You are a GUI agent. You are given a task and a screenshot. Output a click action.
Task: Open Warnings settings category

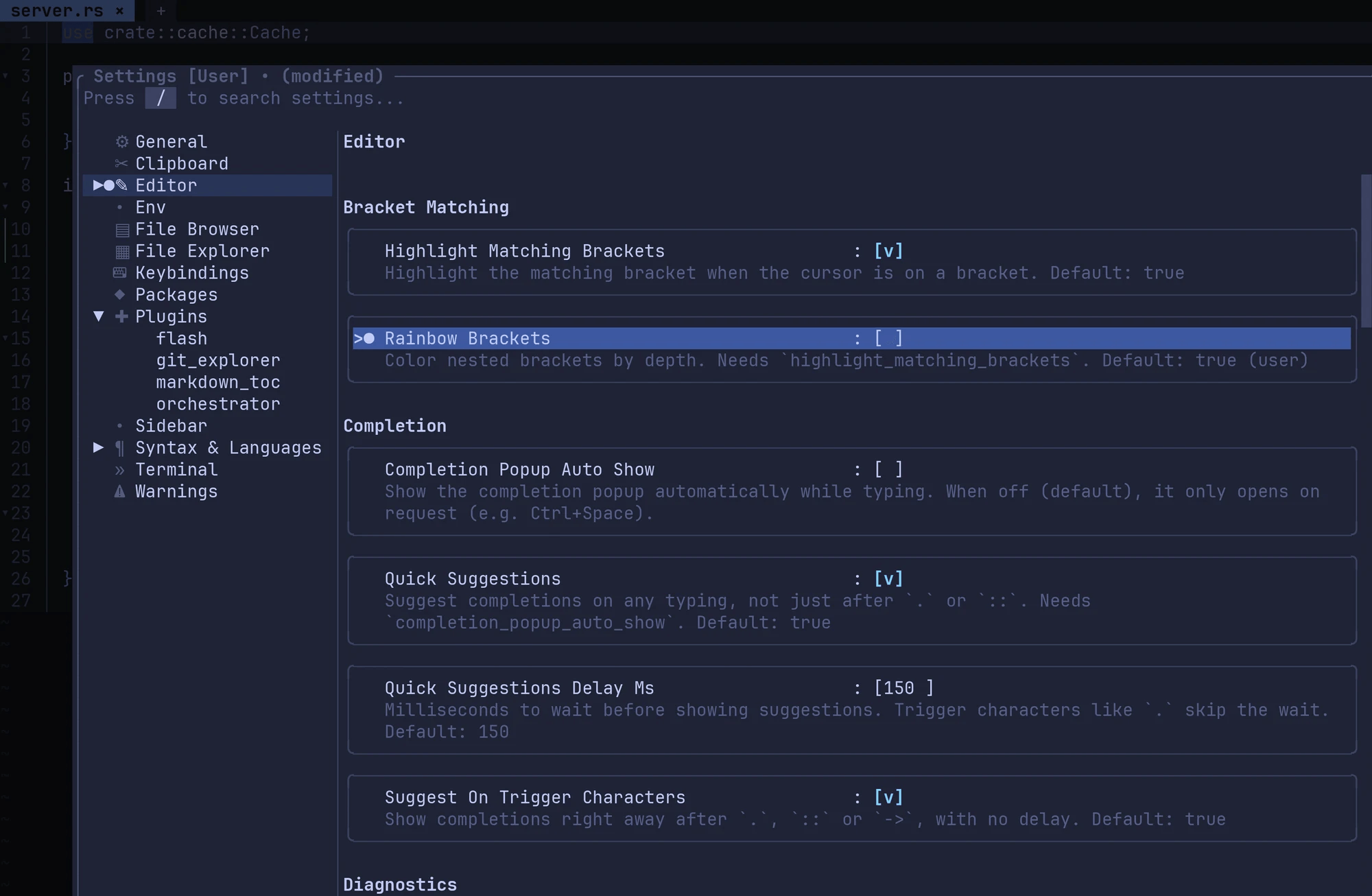176,492
